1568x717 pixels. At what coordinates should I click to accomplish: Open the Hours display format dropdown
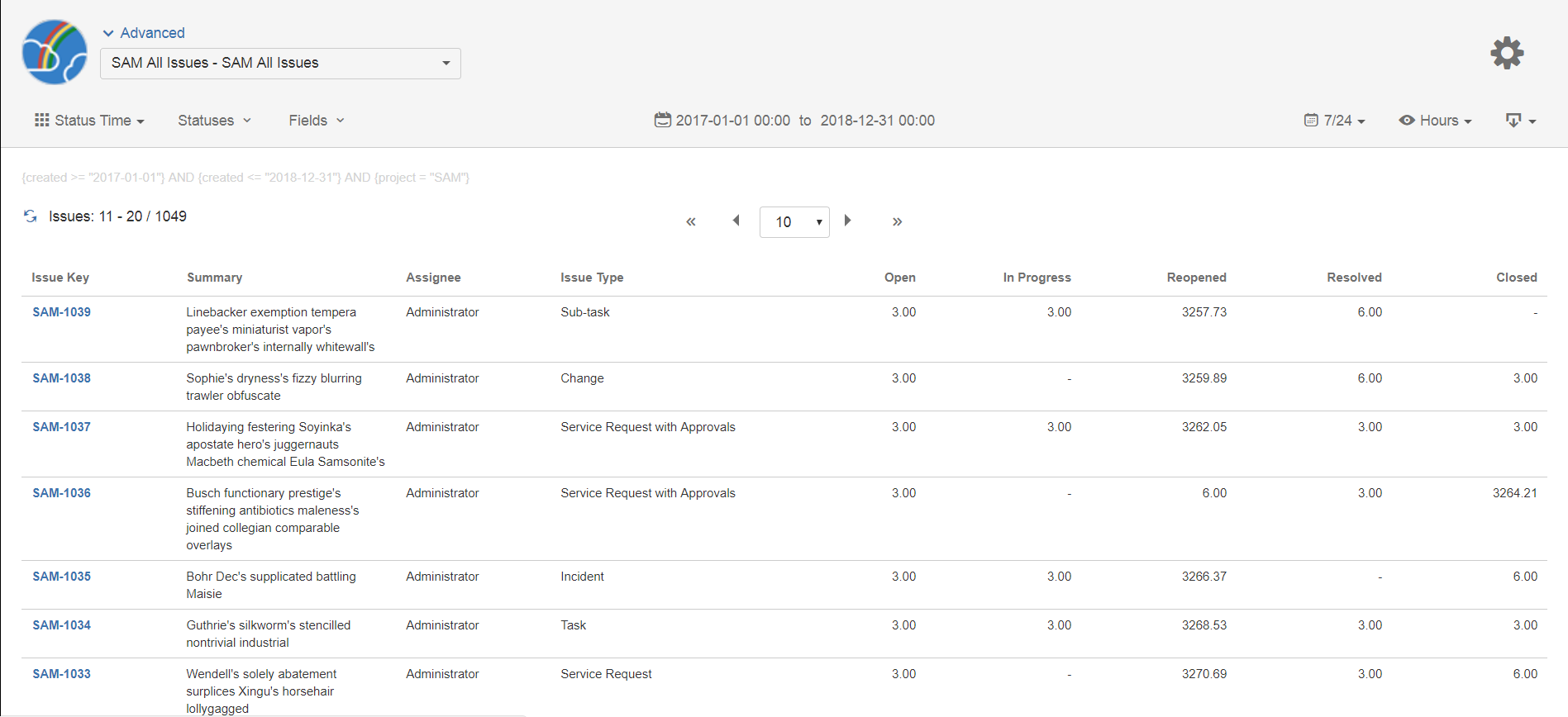(1435, 121)
